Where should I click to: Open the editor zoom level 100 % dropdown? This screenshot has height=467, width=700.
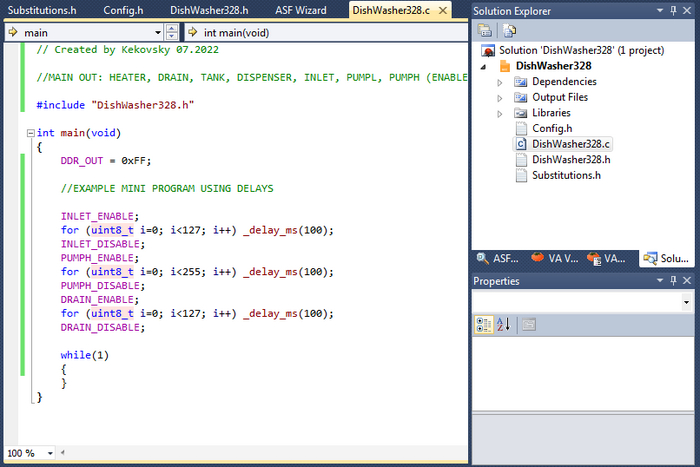[48, 453]
